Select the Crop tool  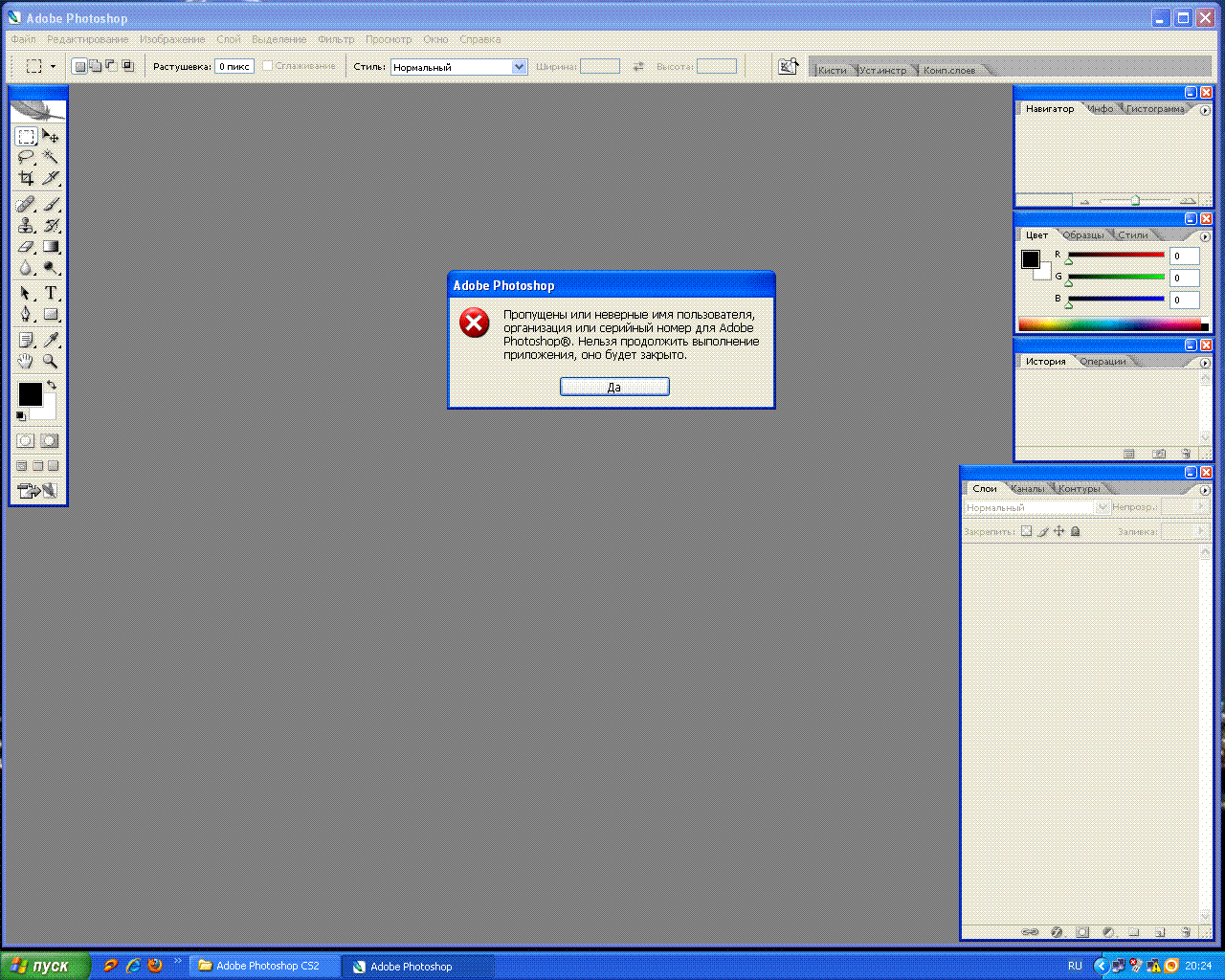coord(26,179)
